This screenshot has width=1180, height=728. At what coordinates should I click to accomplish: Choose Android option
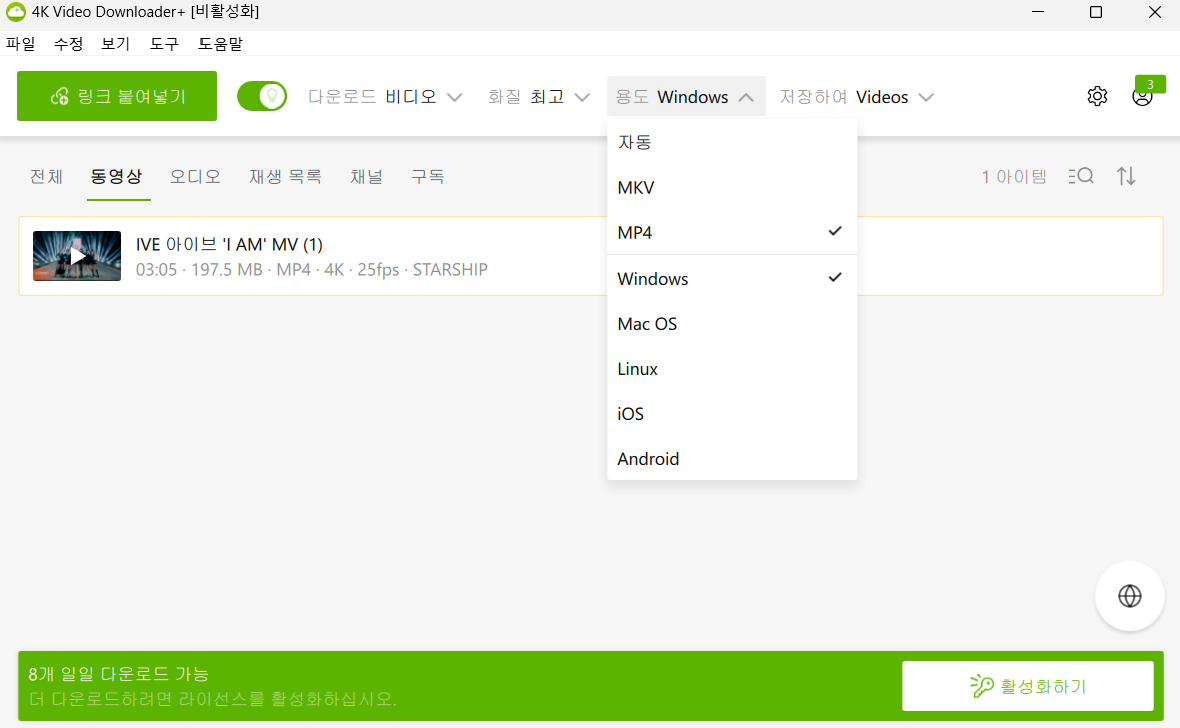point(731,458)
